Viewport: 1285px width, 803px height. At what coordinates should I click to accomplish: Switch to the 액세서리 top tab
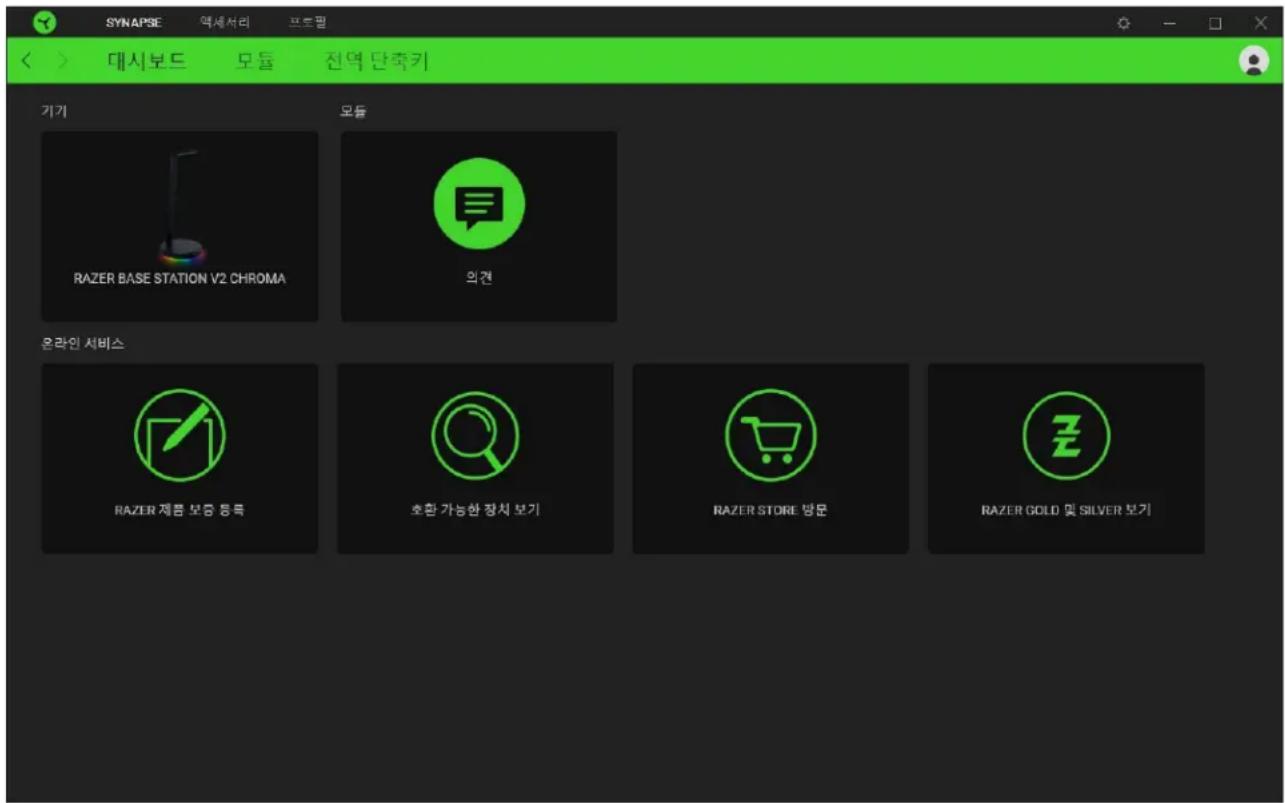pos(225,22)
